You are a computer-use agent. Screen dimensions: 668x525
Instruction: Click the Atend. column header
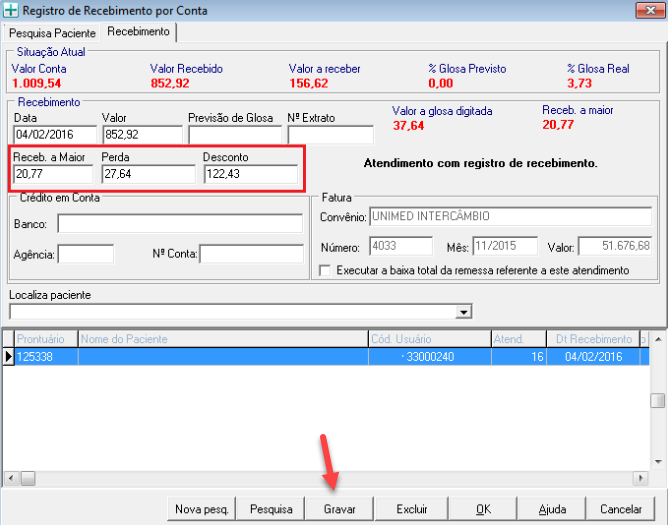click(x=519, y=339)
